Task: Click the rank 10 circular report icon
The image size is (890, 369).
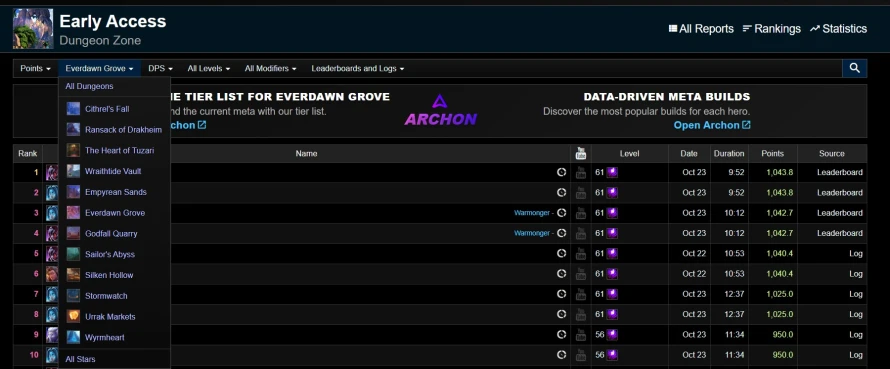Action: [x=561, y=355]
